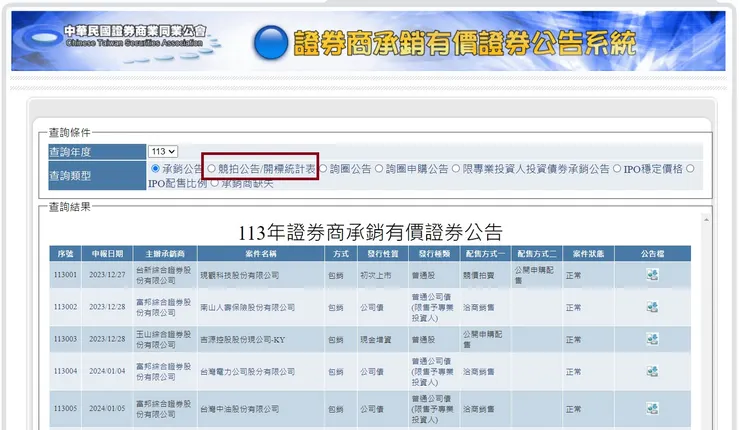Click the 查詢年度 label

(70, 152)
